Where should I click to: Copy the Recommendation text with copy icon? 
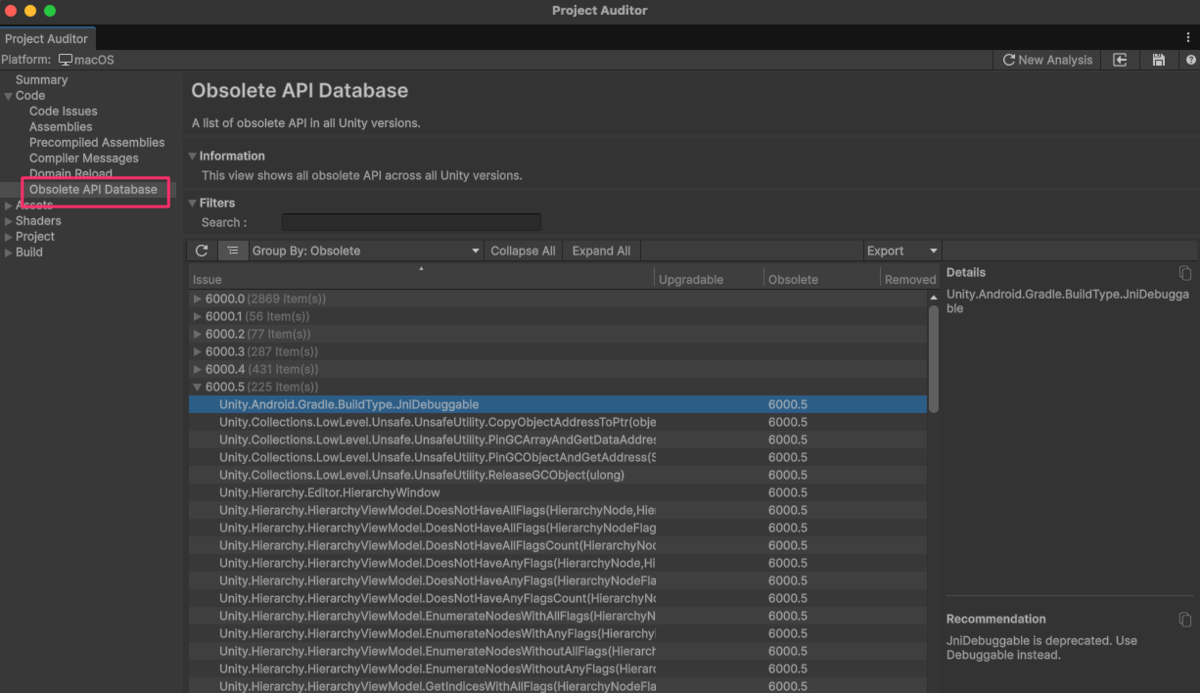[1185, 620]
